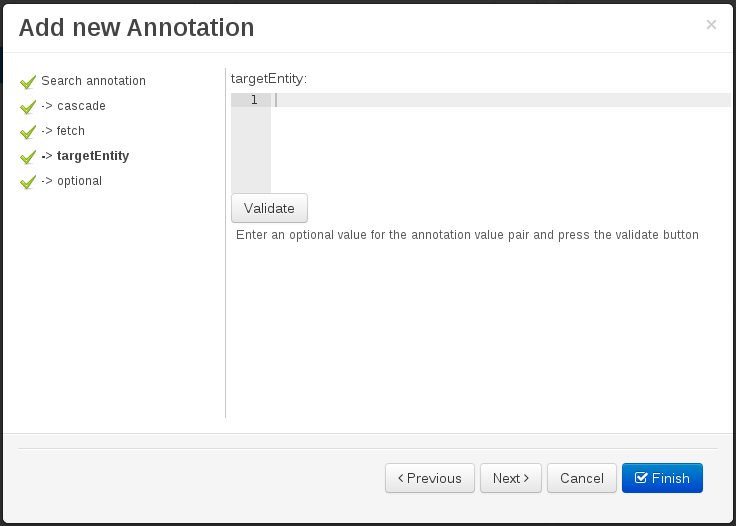Cancel the Add new Annotation dialog
Screen dimensions: 736x526
(581, 478)
